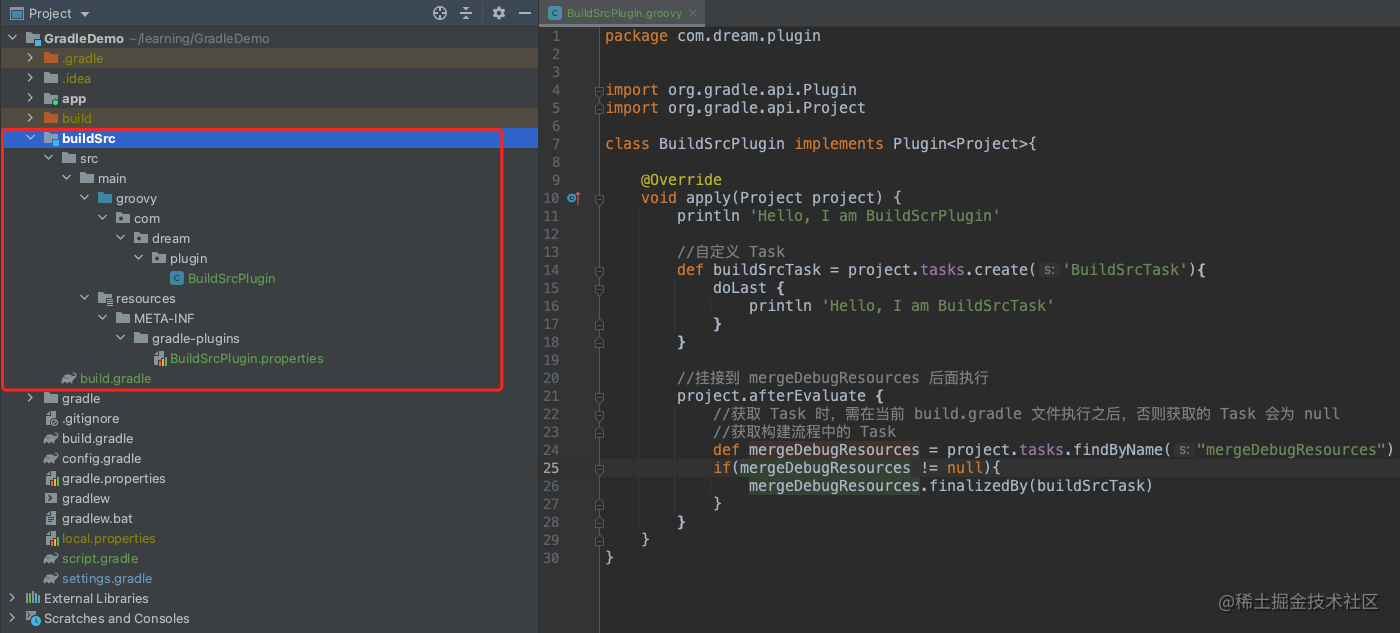The width and height of the screenshot is (1400, 633).
Task: Click the locate/scroll-from-source target icon
Action: click(x=439, y=13)
